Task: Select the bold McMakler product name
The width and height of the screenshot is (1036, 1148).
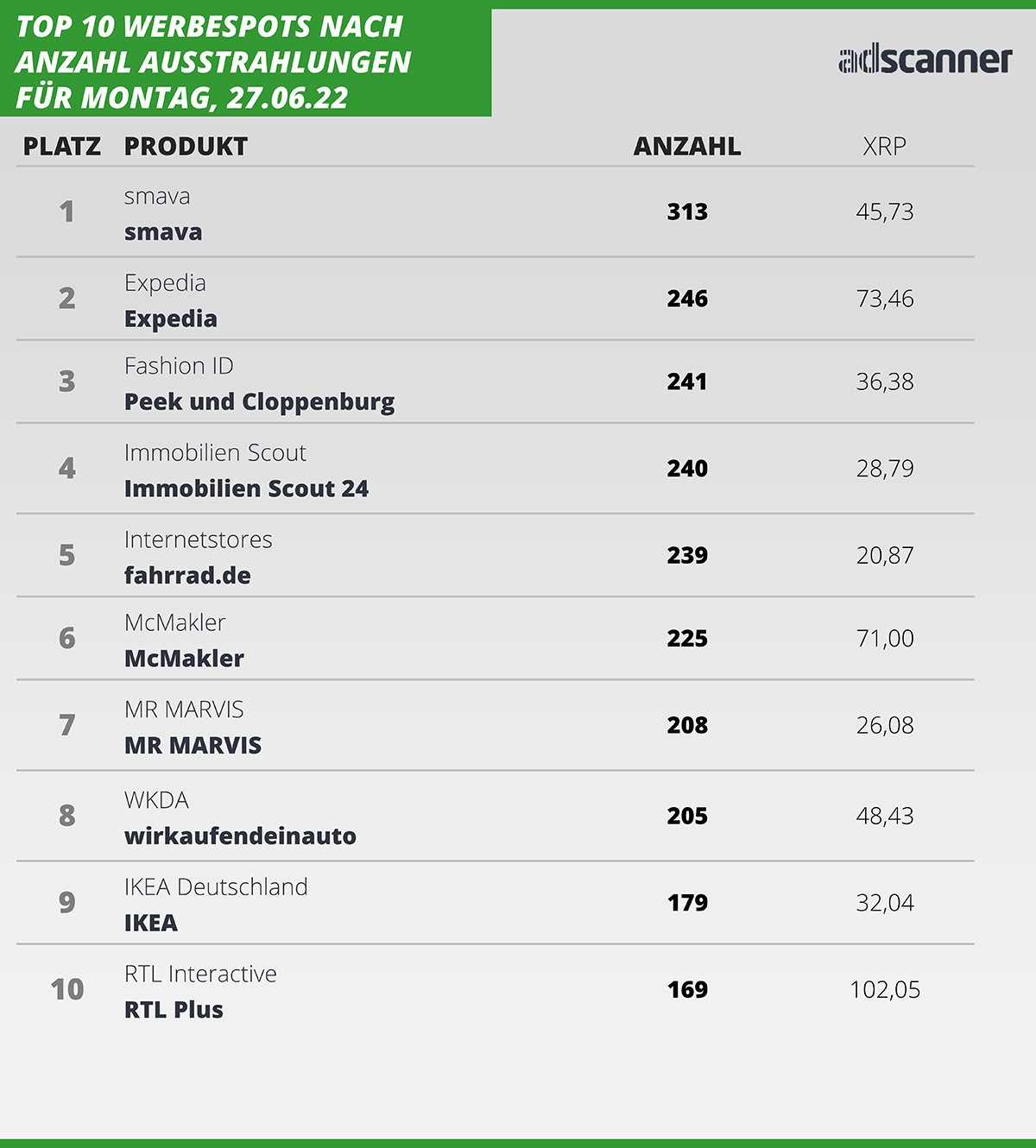Action: (x=184, y=659)
